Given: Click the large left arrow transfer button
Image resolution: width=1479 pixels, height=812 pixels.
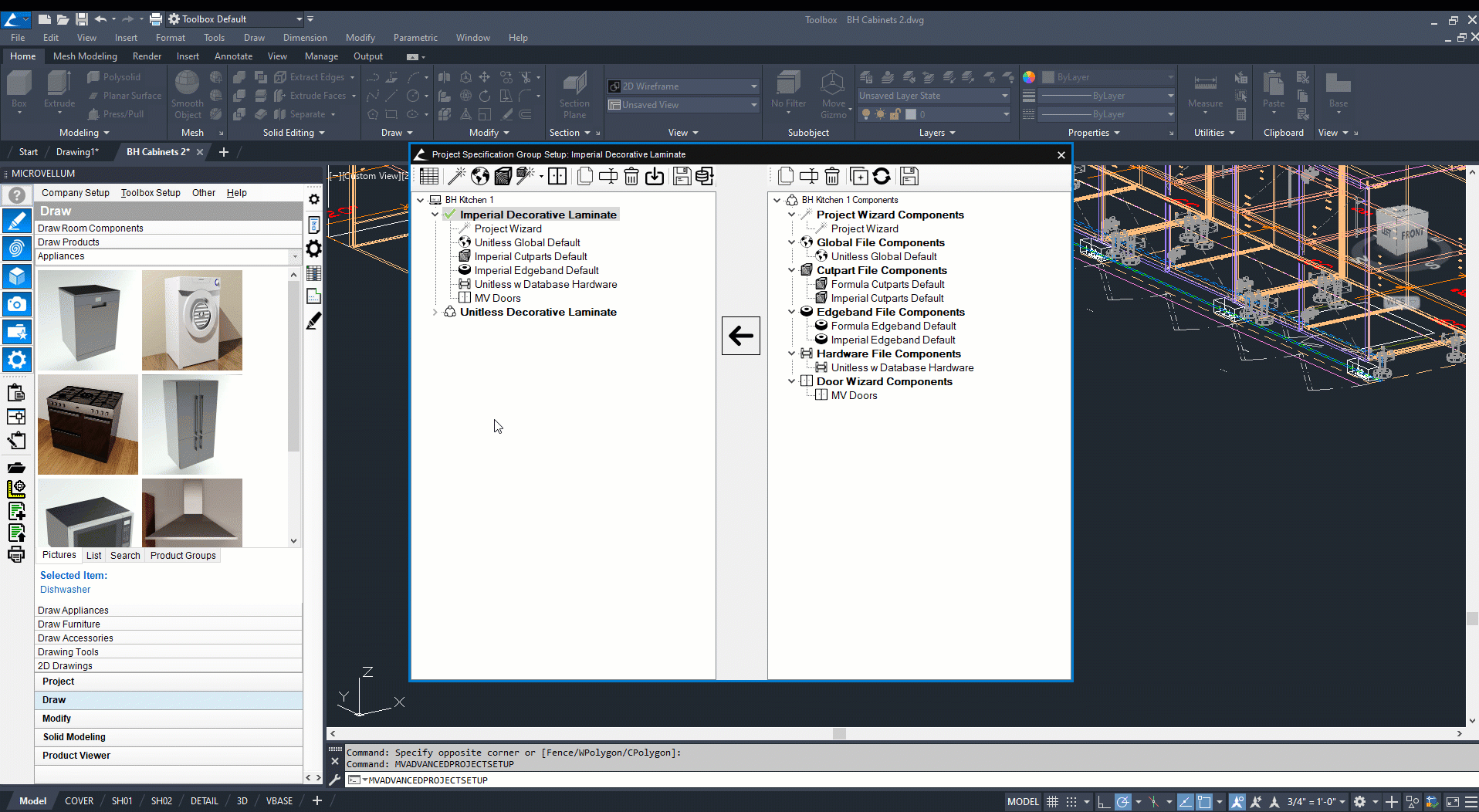Looking at the screenshot, I should (741, 336).
